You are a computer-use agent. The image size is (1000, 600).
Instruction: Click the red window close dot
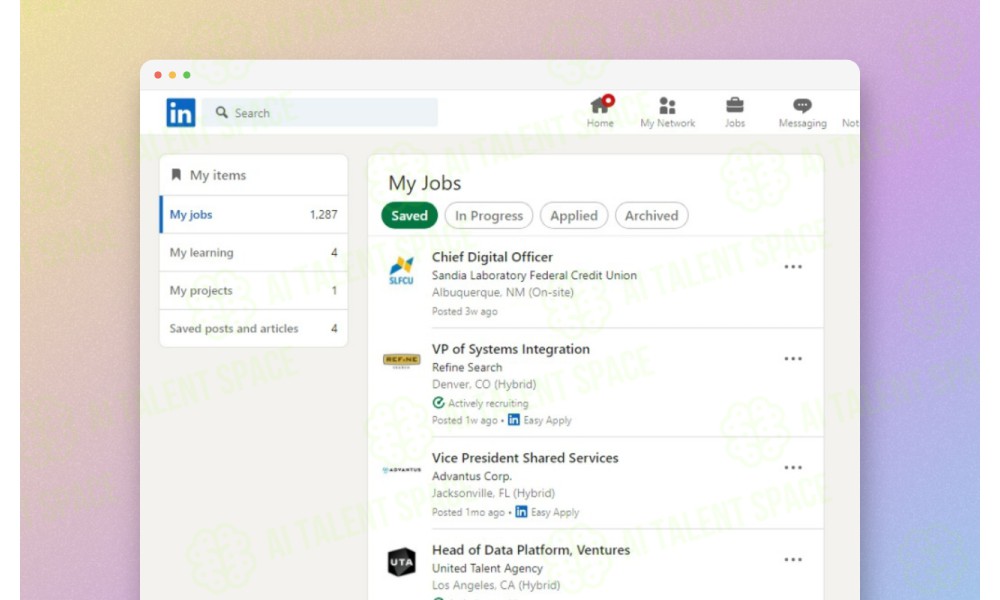(158, 75)
